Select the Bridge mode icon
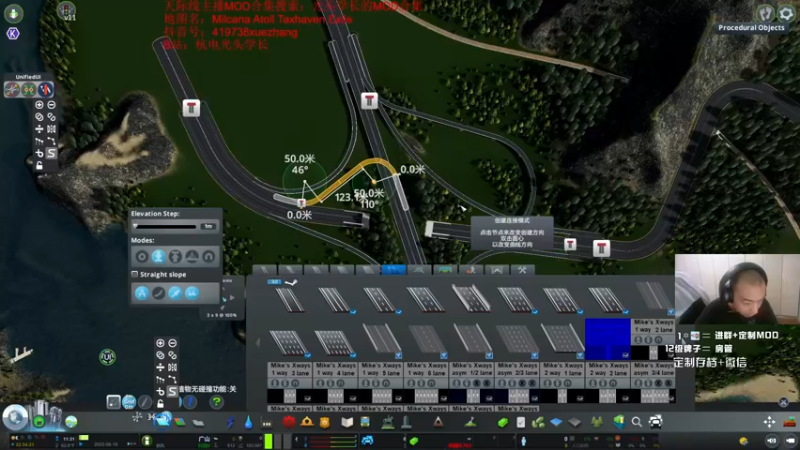Viewport: 800px width, 450px height. pyautogui.click(x=192, y=256)
